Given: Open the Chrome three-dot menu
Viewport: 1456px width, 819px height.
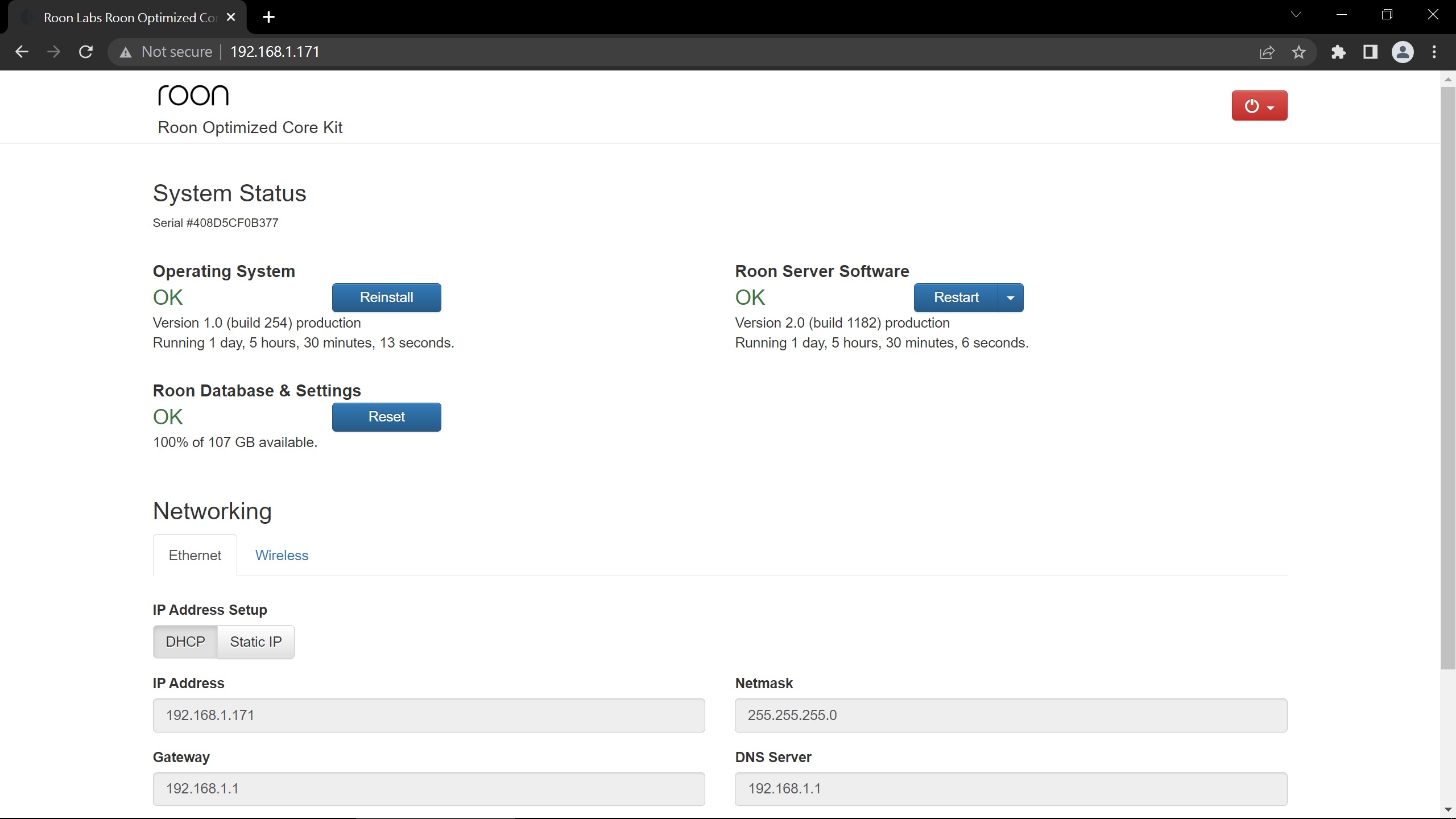Looking at the screenshot, I should (x=1434, y=52).
